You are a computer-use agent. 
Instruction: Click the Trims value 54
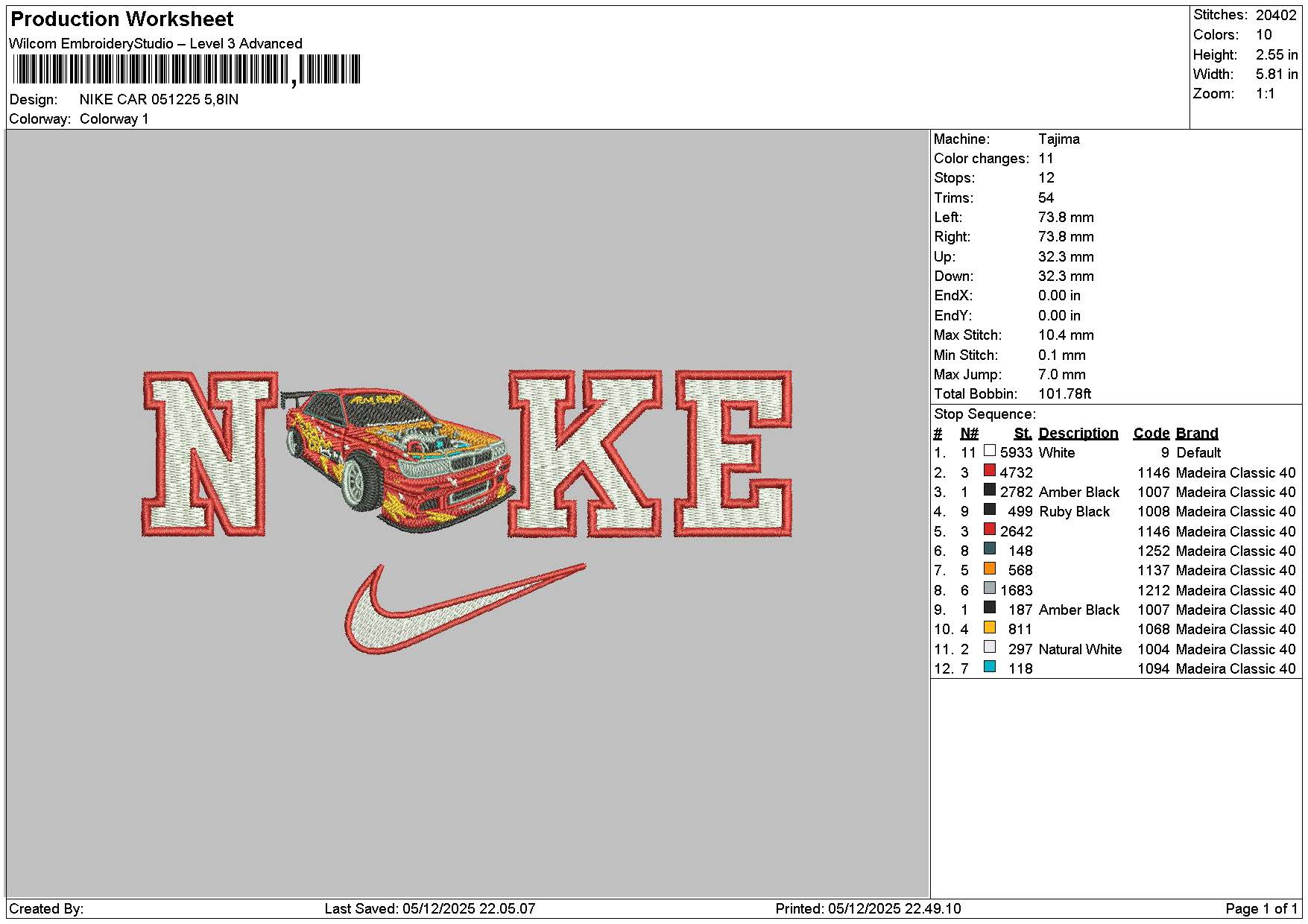click(1046, 197)
